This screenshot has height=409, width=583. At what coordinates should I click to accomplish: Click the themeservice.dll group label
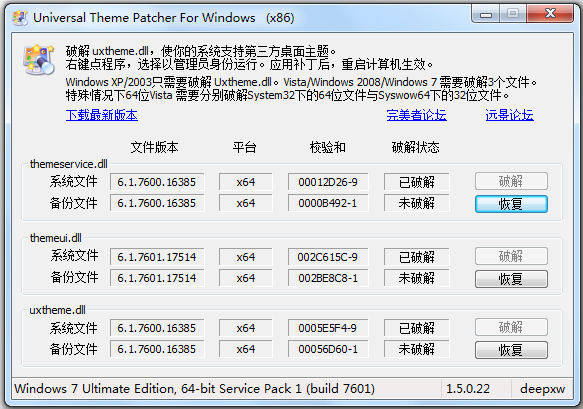[x=68, y=164]
